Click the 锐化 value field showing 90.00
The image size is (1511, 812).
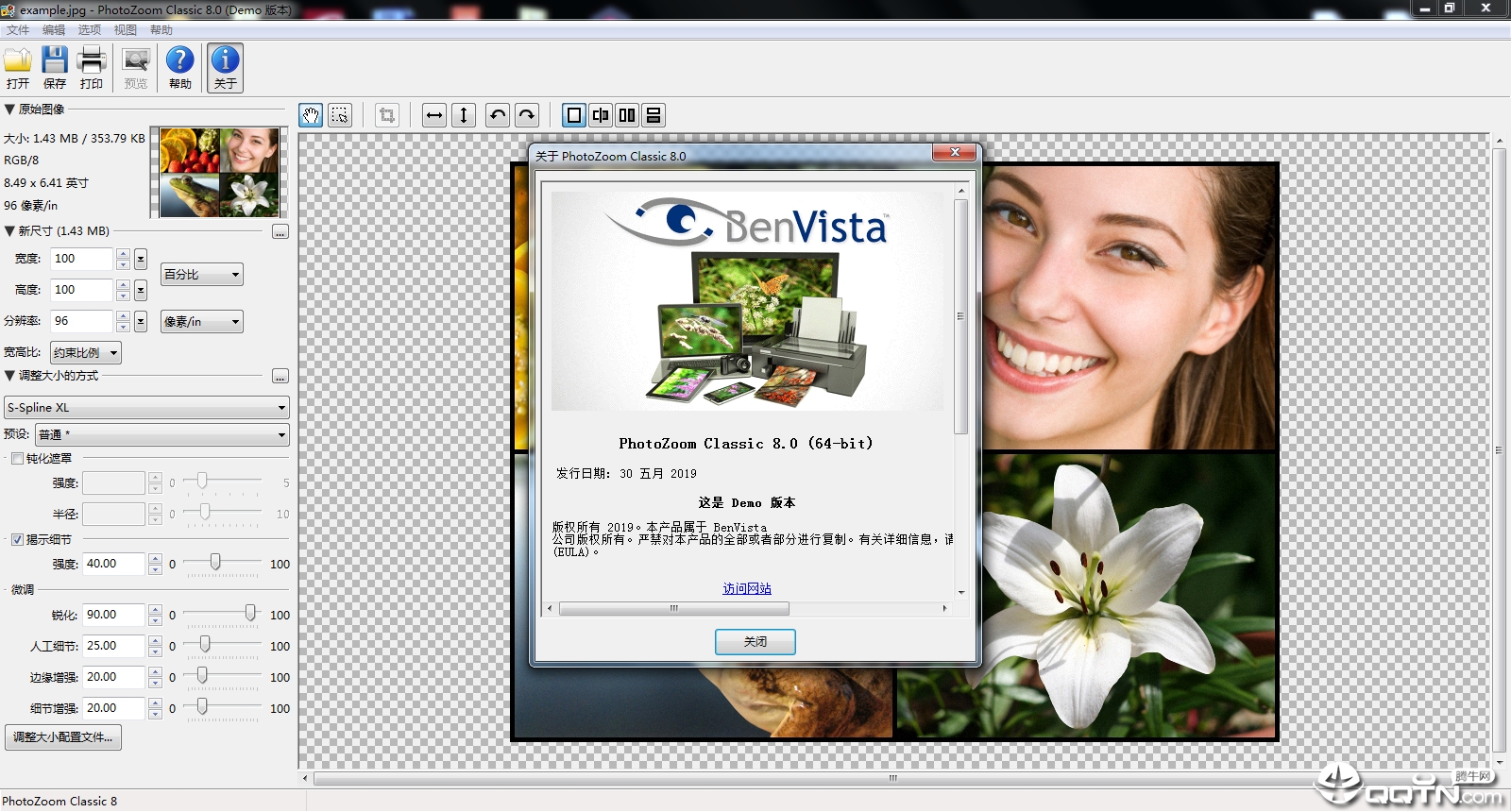pyautogui.click(x=113, y=615)
